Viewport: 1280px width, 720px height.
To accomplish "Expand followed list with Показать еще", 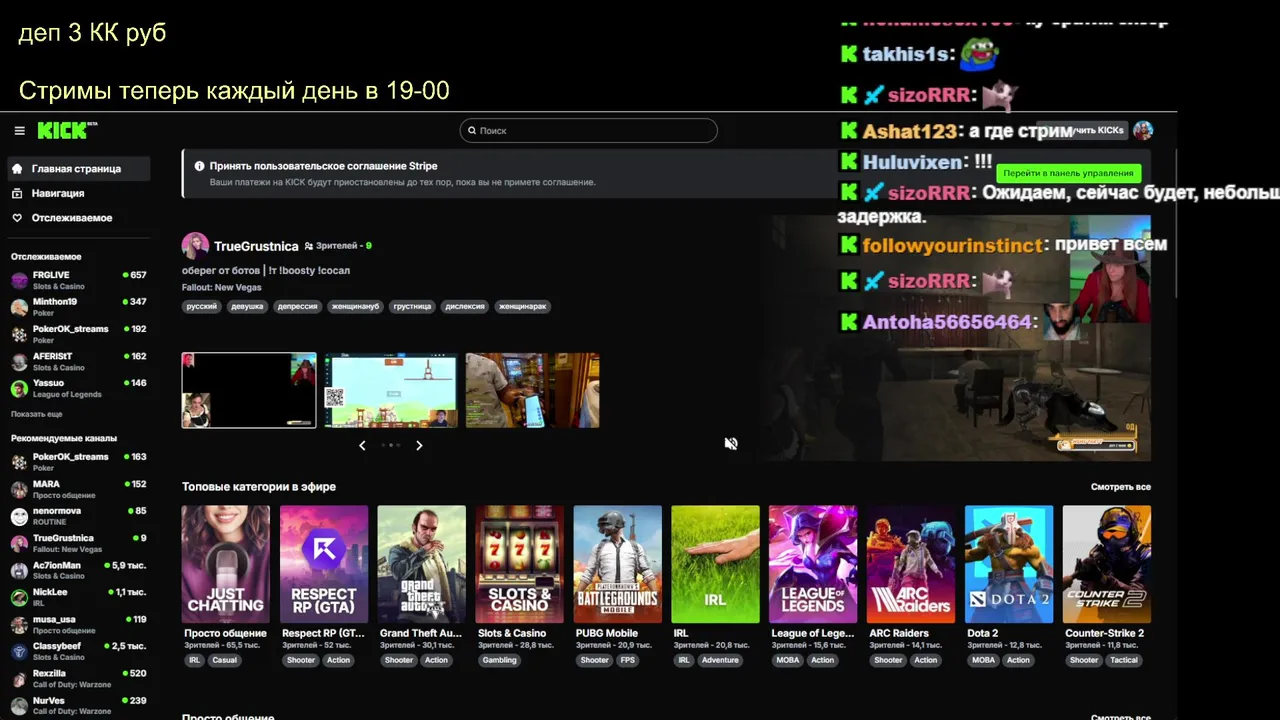I will click(x=37, y=414).
